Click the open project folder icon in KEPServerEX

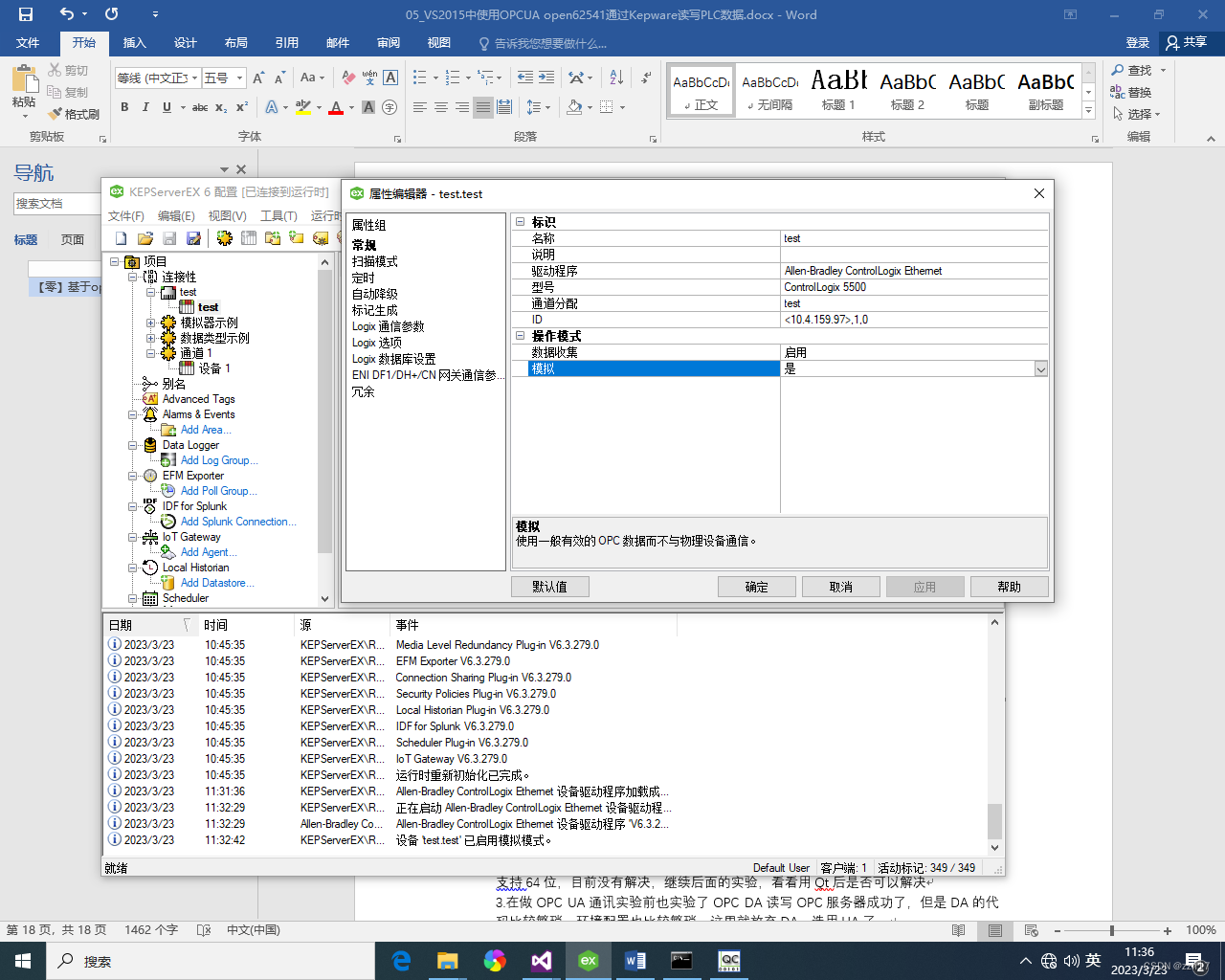point(145,238)
